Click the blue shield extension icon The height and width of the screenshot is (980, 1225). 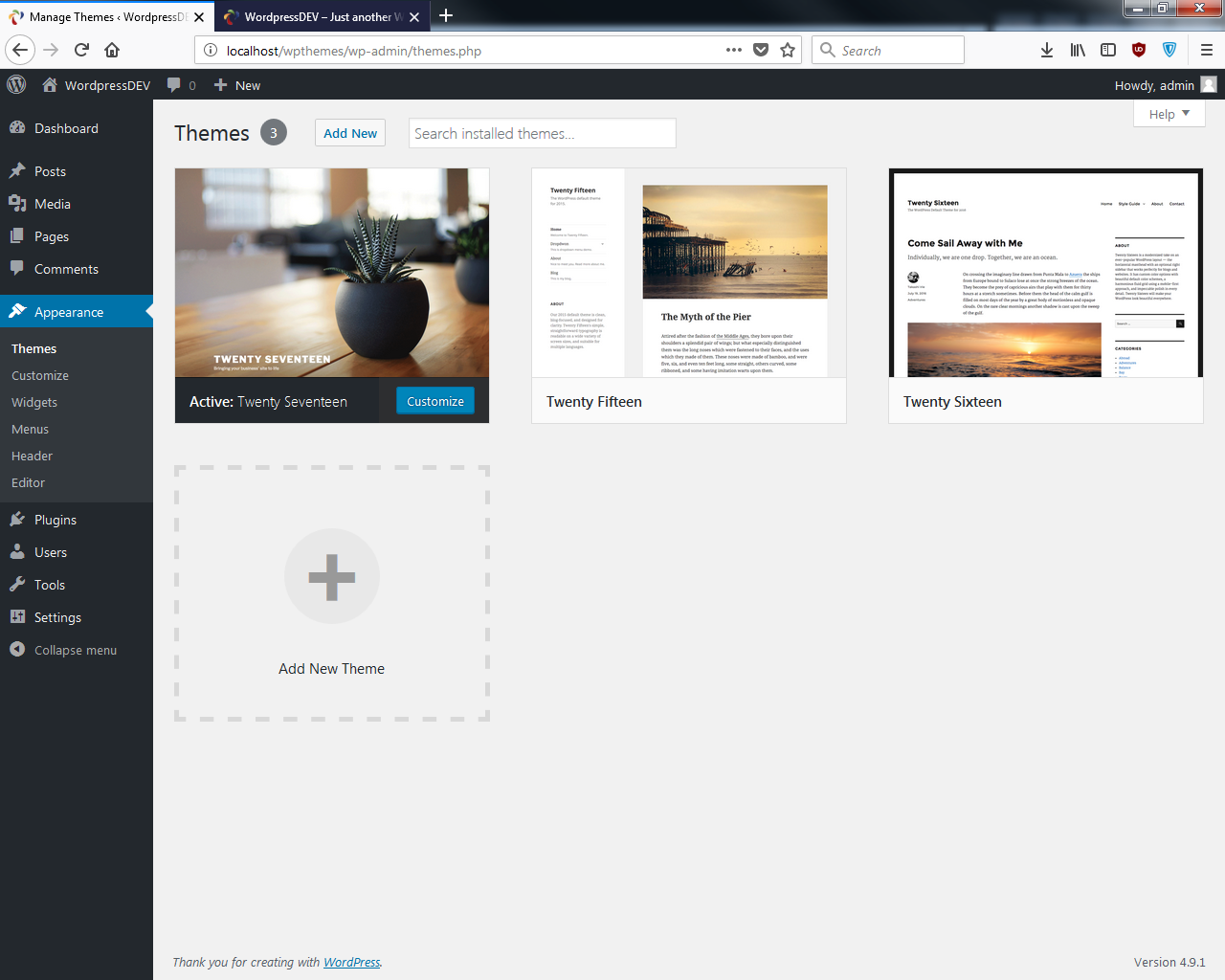(x=1169, y=50)
